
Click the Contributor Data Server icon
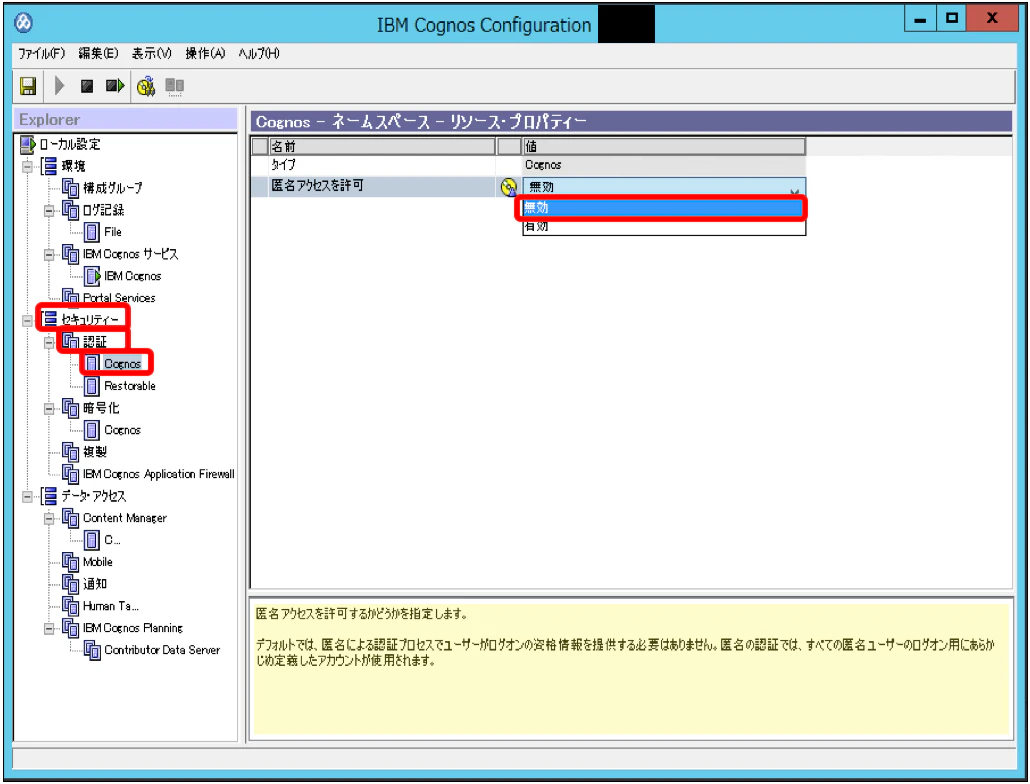coord(92,650)
